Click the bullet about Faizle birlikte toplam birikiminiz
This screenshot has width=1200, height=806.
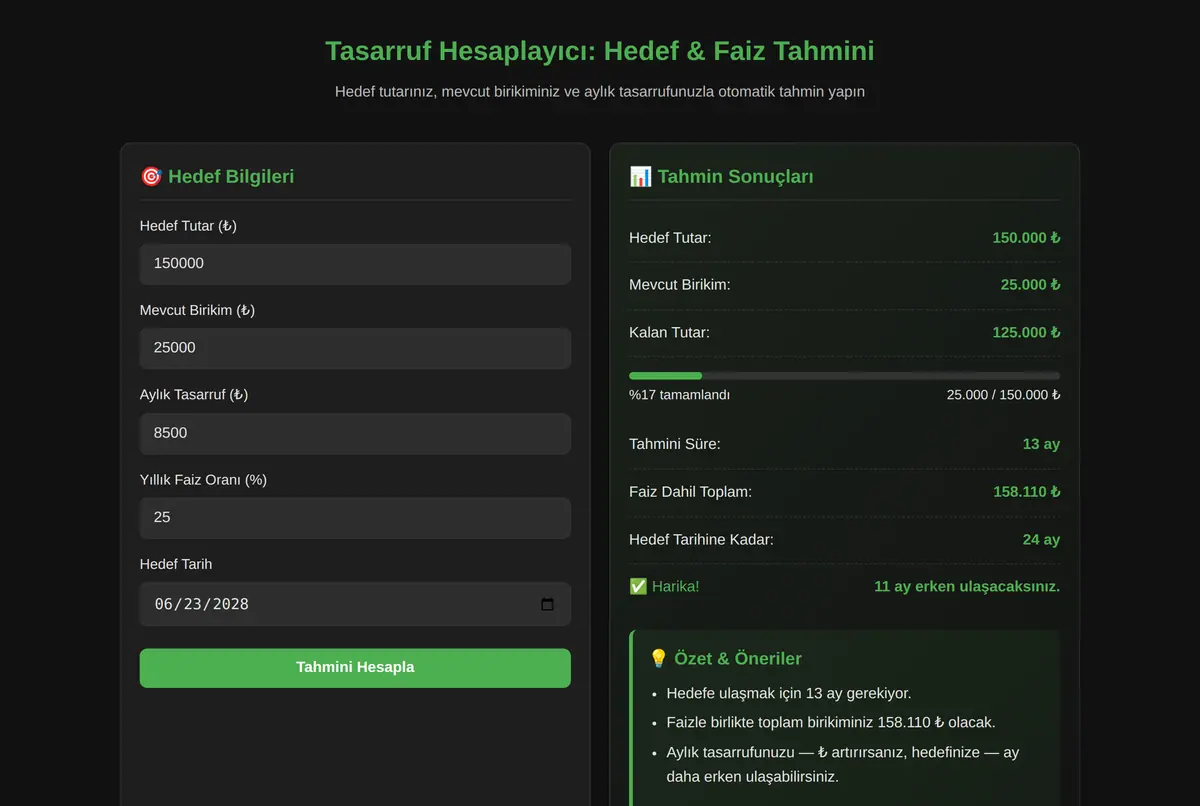tap(831, 723)
